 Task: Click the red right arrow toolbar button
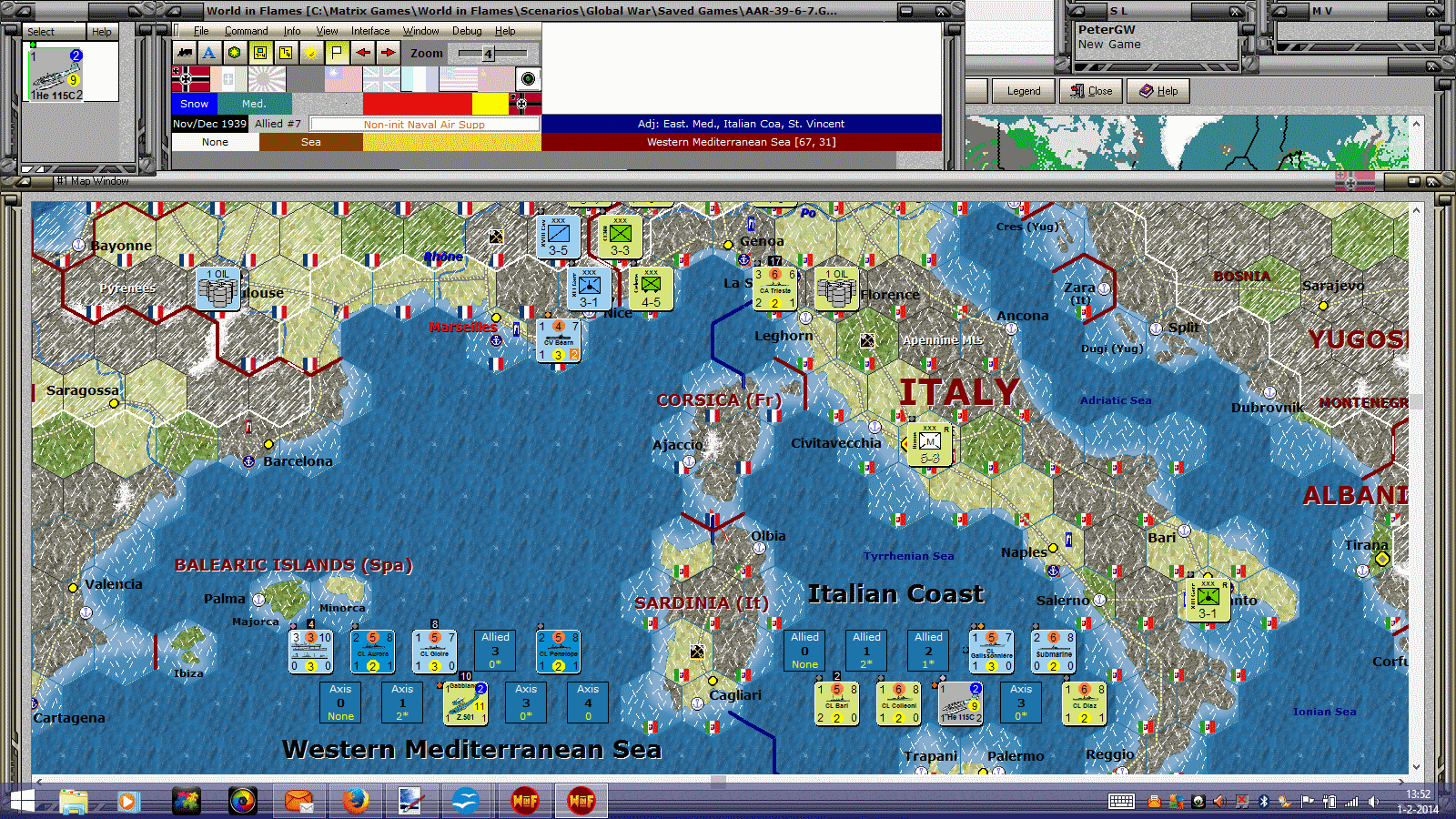point(388,53)
